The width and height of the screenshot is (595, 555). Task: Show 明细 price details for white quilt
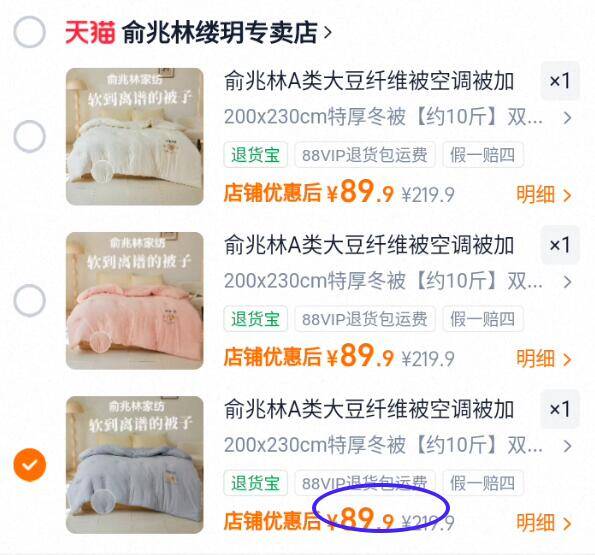tap(544, 195)
